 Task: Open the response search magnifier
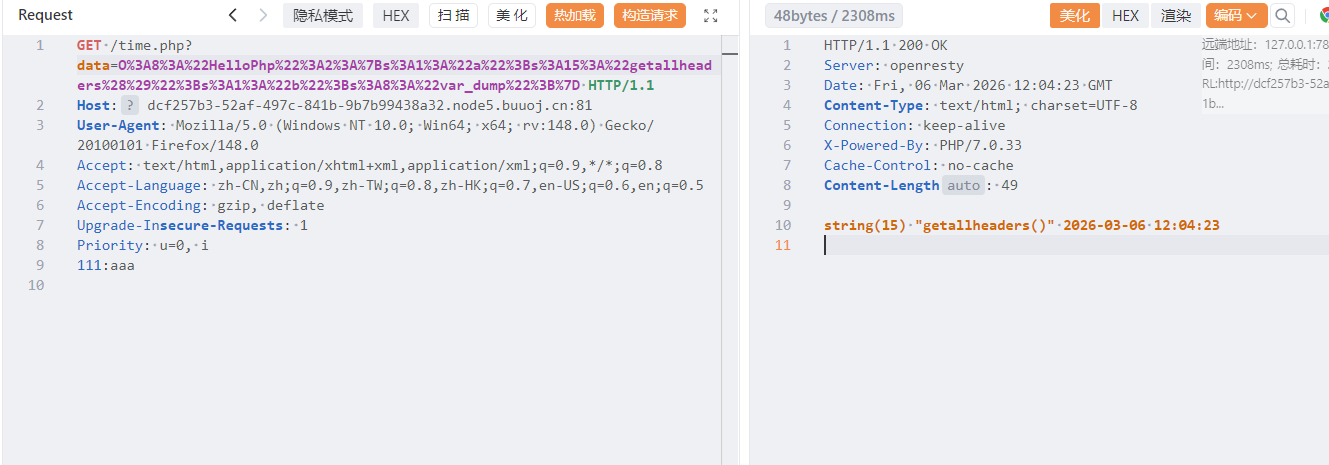click(x=1281, y=15)
